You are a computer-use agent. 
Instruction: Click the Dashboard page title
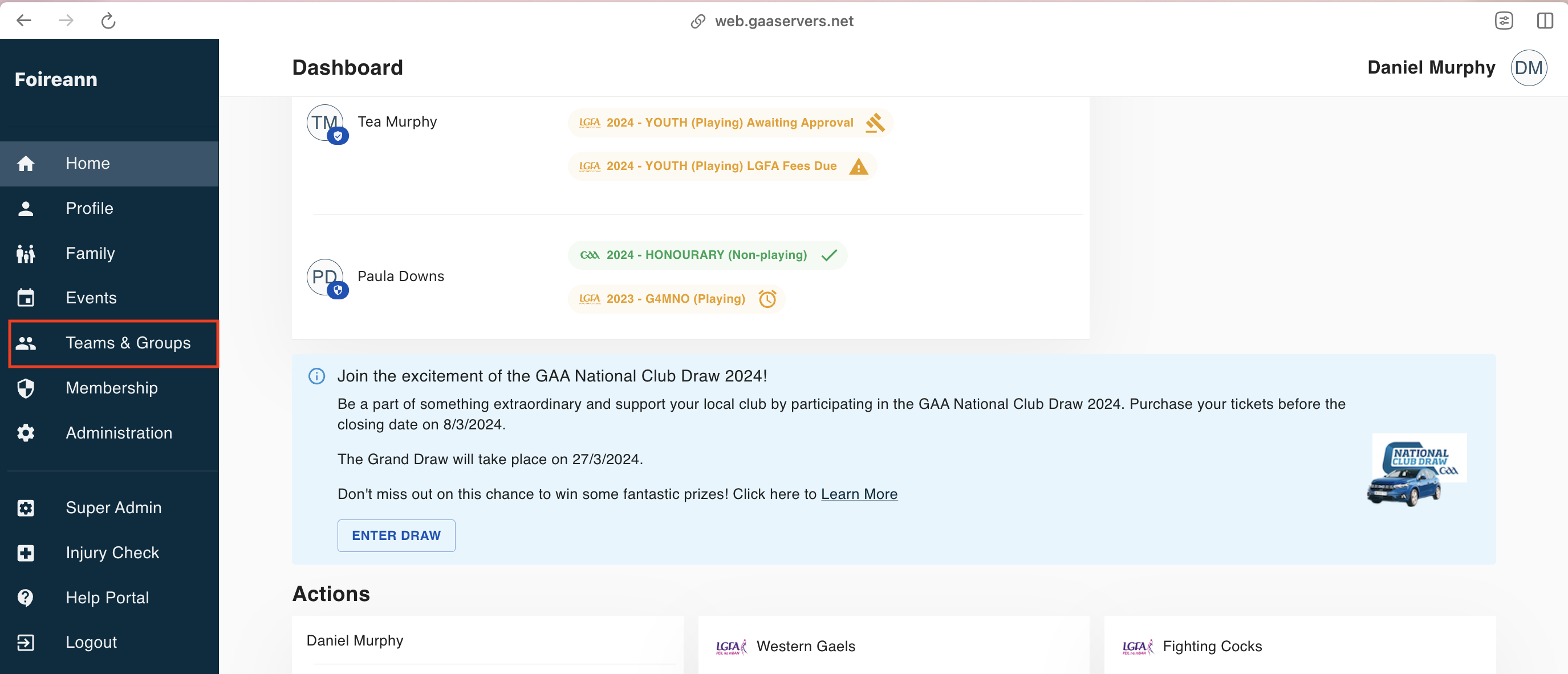[347, 68]
